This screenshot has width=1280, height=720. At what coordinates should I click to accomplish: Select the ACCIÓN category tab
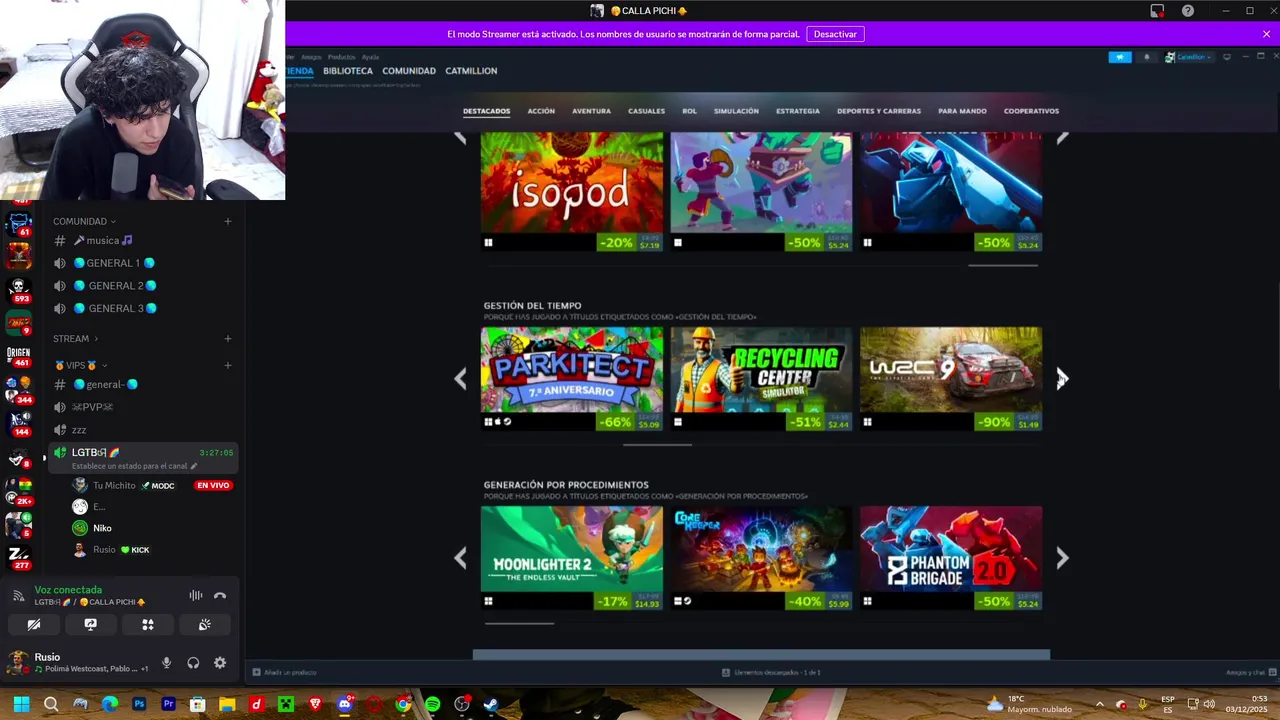(x=541, y=111)
